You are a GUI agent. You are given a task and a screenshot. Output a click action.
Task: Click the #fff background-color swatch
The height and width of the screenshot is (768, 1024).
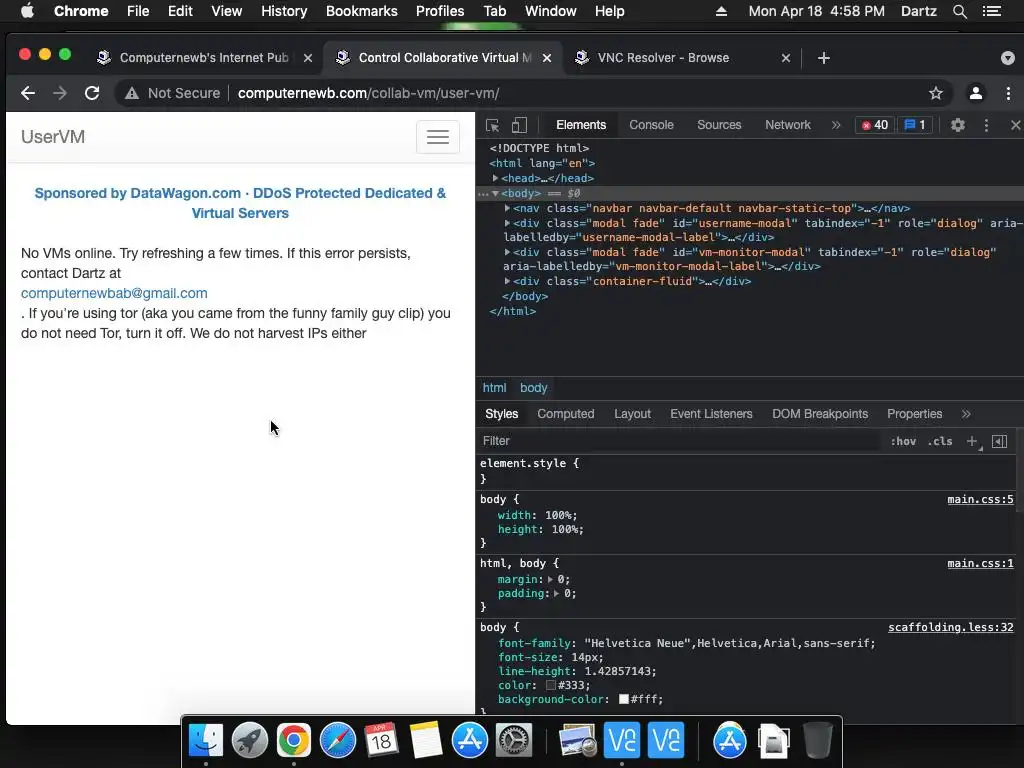(624, 699)
